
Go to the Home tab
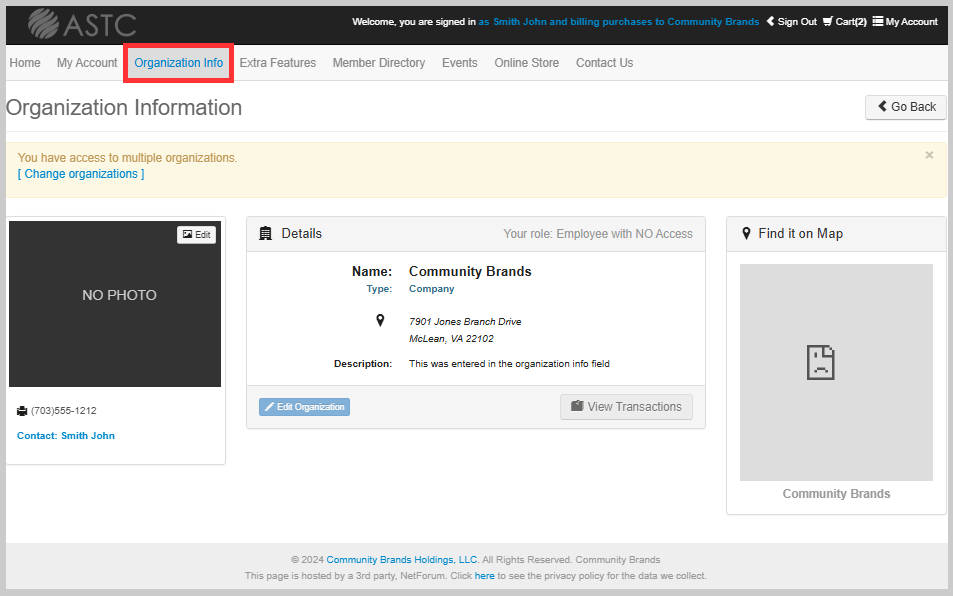pyautogui.click(x=25, y=63)
